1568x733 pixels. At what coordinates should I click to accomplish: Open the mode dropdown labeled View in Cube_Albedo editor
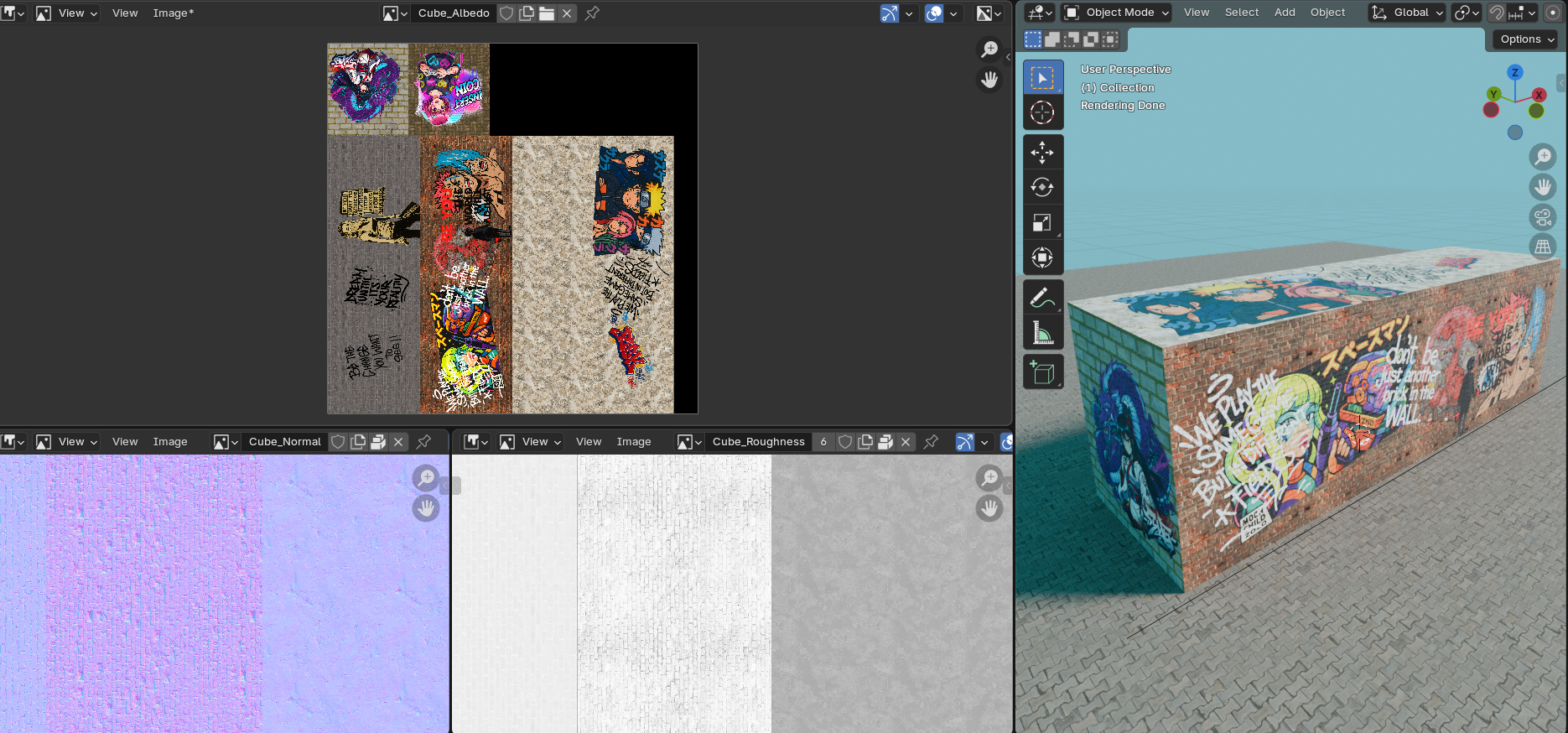click(x=66, y=13)
